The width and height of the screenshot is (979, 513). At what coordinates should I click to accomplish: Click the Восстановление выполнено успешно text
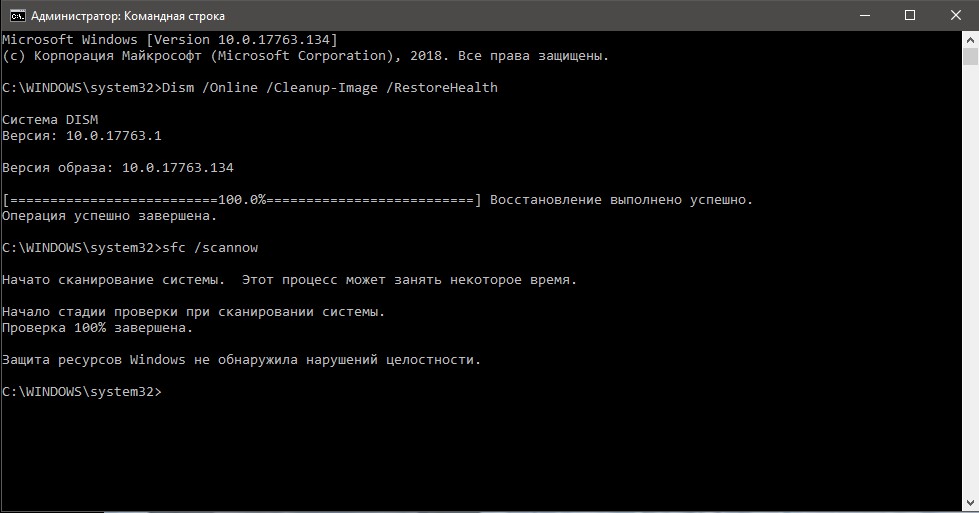[x=621, y=200]
